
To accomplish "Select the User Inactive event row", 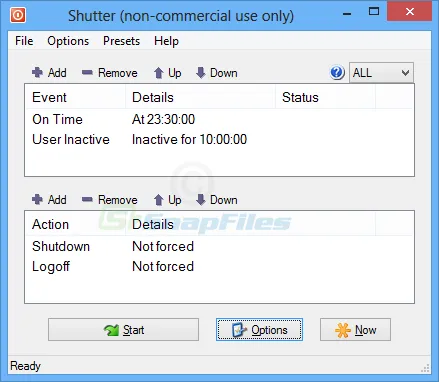I will pos(219,139).
